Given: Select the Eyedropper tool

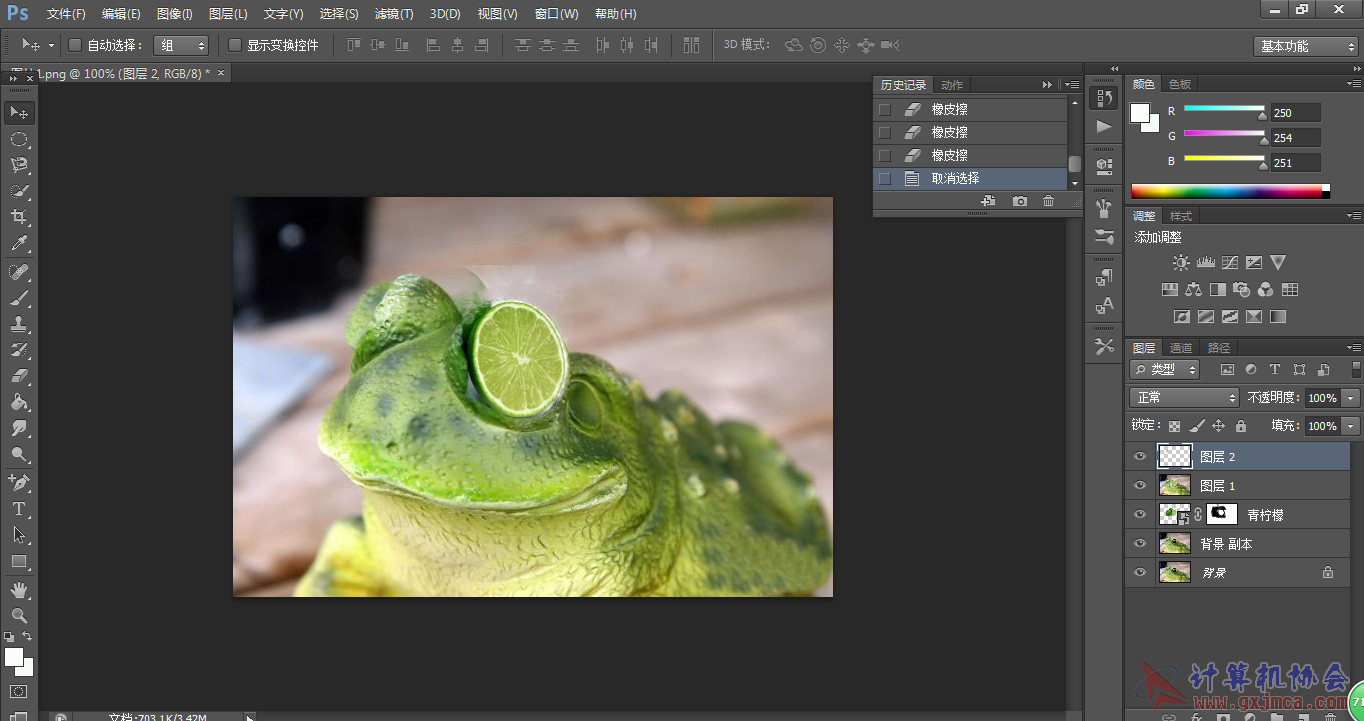Looking at the screenshot, I should coord(19,243).
